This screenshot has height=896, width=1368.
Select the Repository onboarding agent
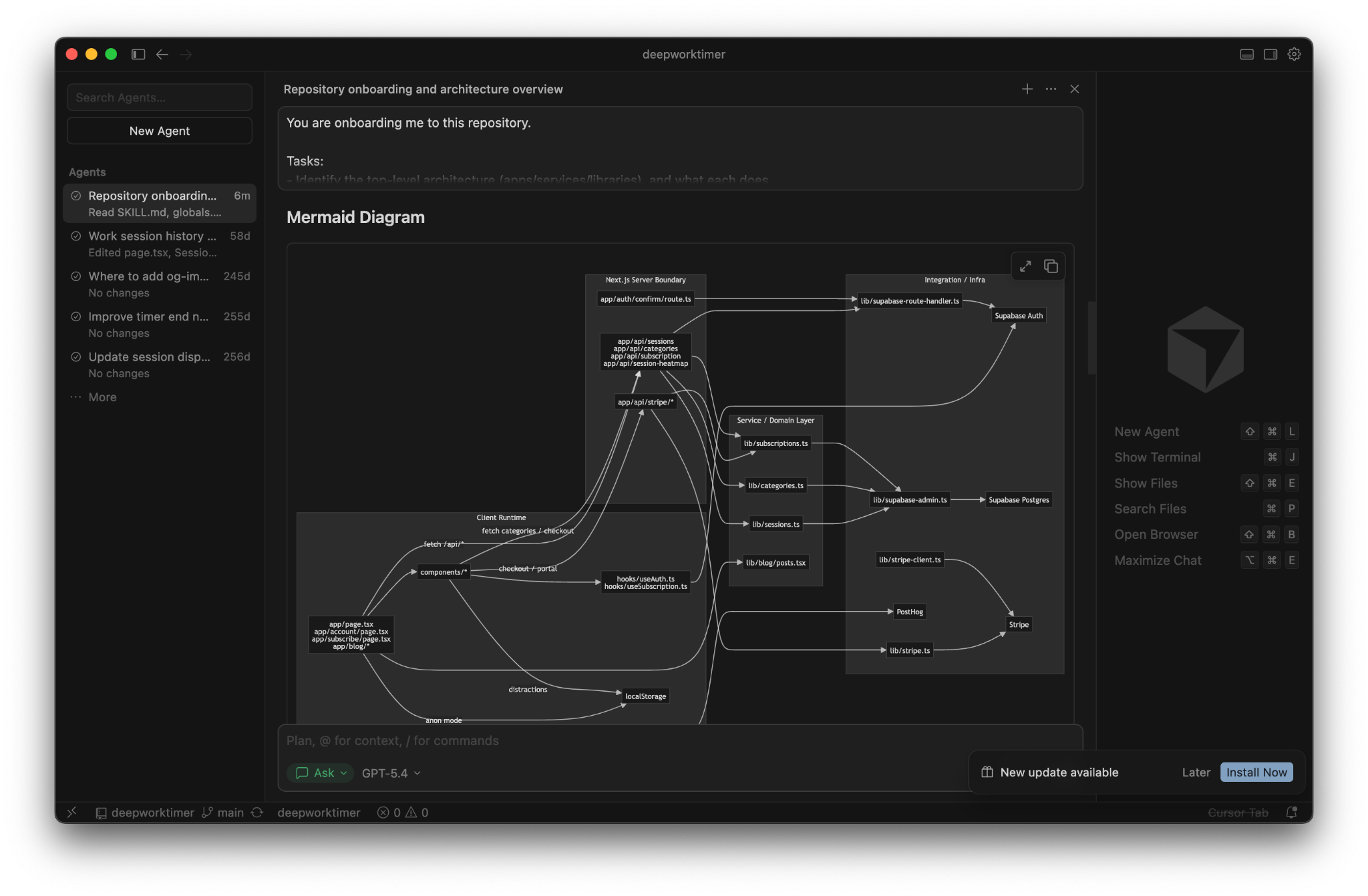tap(160, 203)
